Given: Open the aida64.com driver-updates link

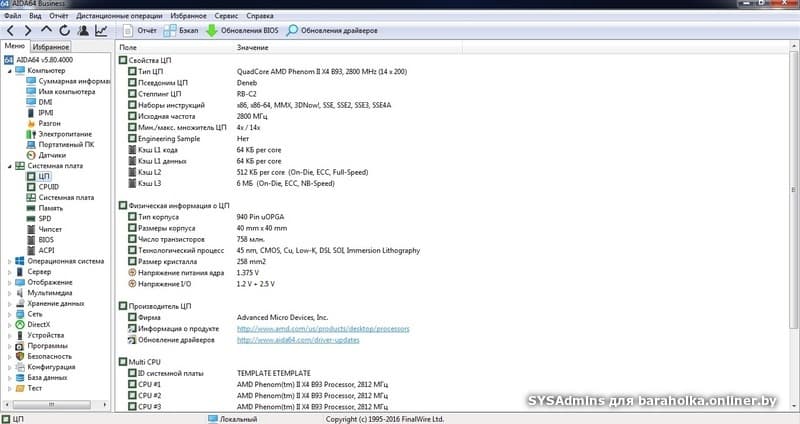Looking at the screenshot, I should pyautogui.click(x=298, y=340).
